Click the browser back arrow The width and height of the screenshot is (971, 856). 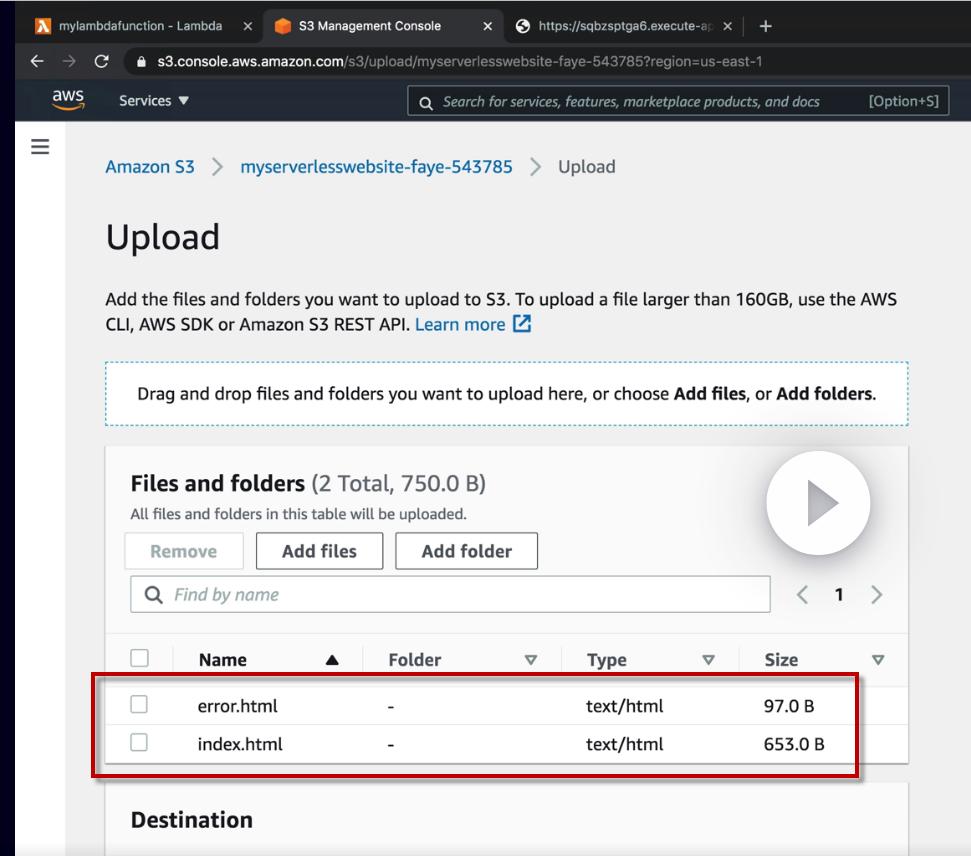(x=37, y=62)
